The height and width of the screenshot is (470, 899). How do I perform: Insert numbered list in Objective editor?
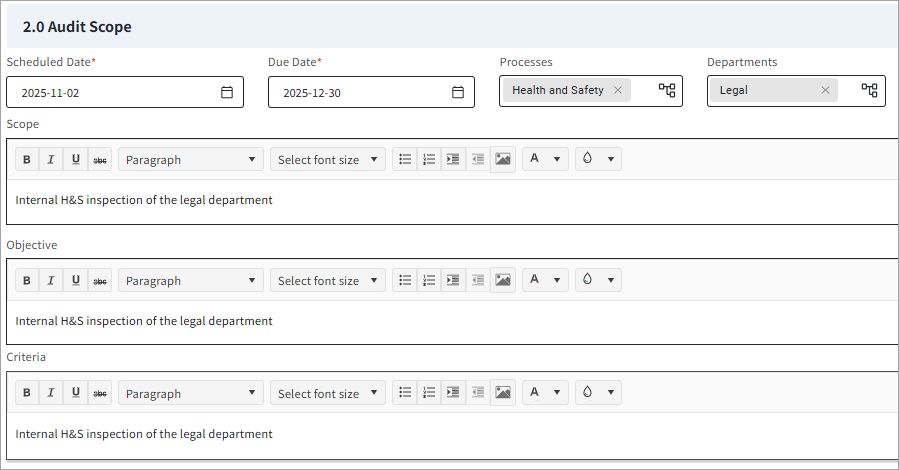tap(429, 280)
